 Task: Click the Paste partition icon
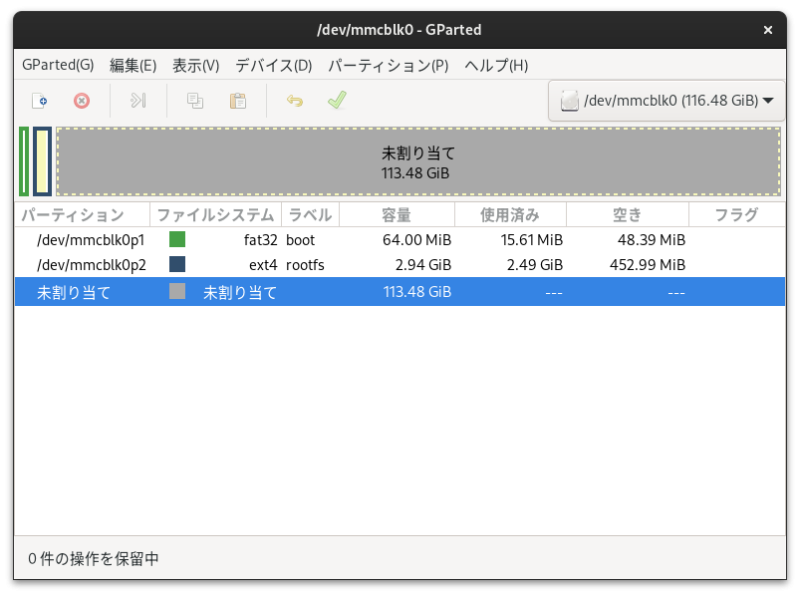(238, 101)
